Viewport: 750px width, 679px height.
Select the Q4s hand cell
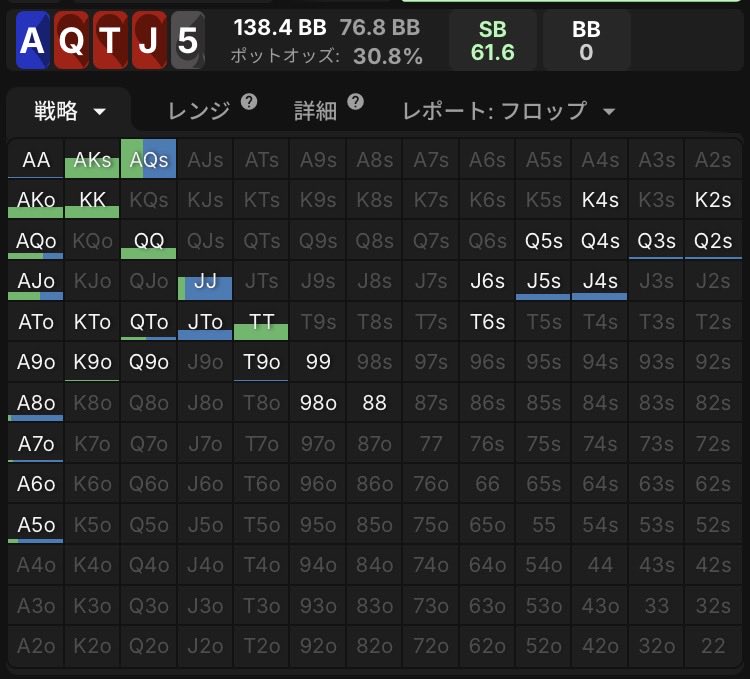pos(600,240)
